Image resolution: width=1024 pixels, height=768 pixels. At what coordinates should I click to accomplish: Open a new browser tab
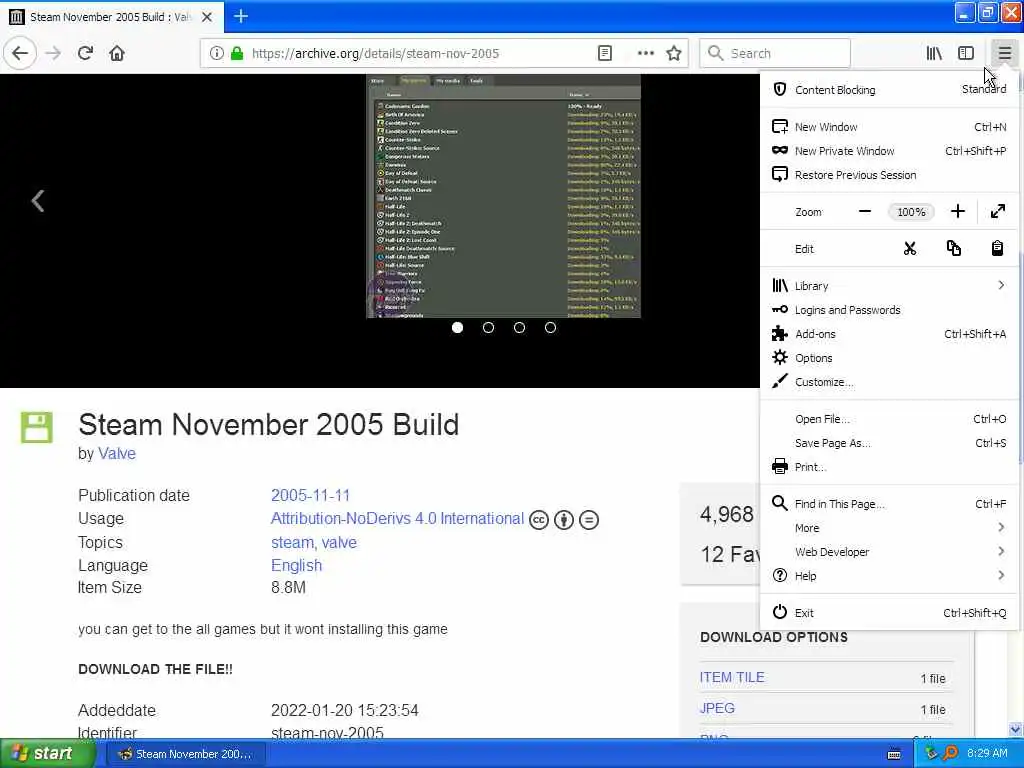pyautogui.click(x=241, y=16)
